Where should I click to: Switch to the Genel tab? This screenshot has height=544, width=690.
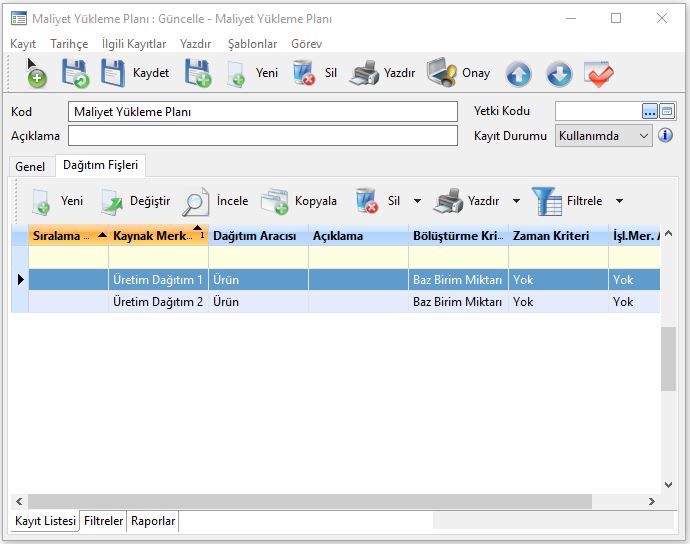point(30,167)
